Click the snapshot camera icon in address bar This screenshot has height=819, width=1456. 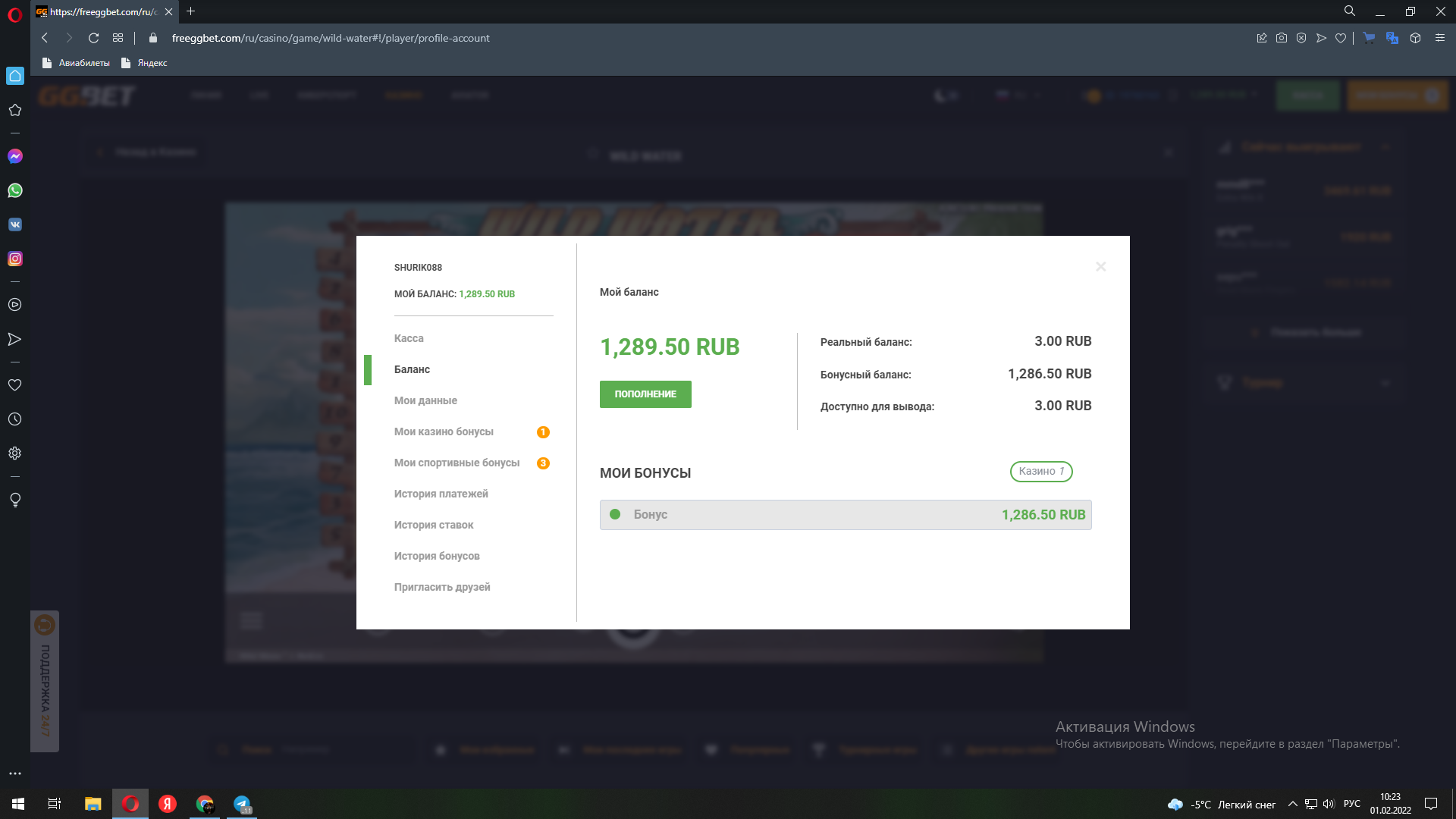(x=1282, y=38)
